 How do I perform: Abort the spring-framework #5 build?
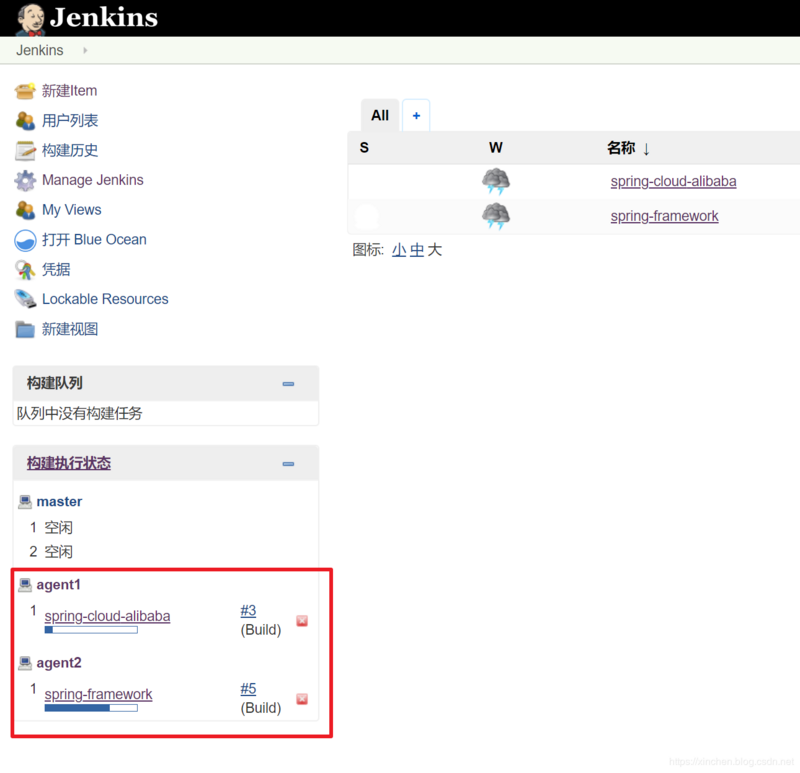tap(302, 699)
